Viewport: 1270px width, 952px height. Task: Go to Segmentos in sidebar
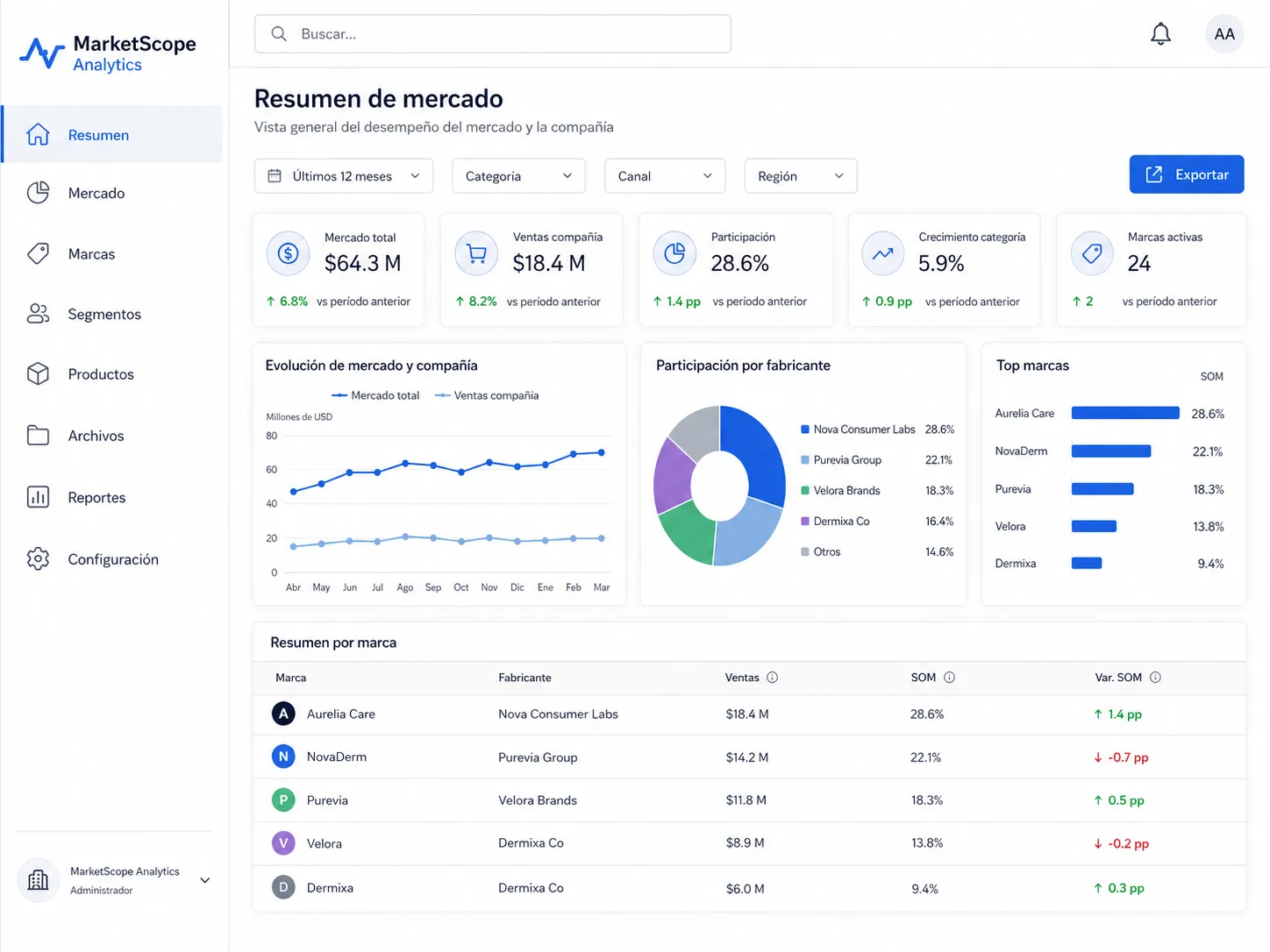coord(111,314)
